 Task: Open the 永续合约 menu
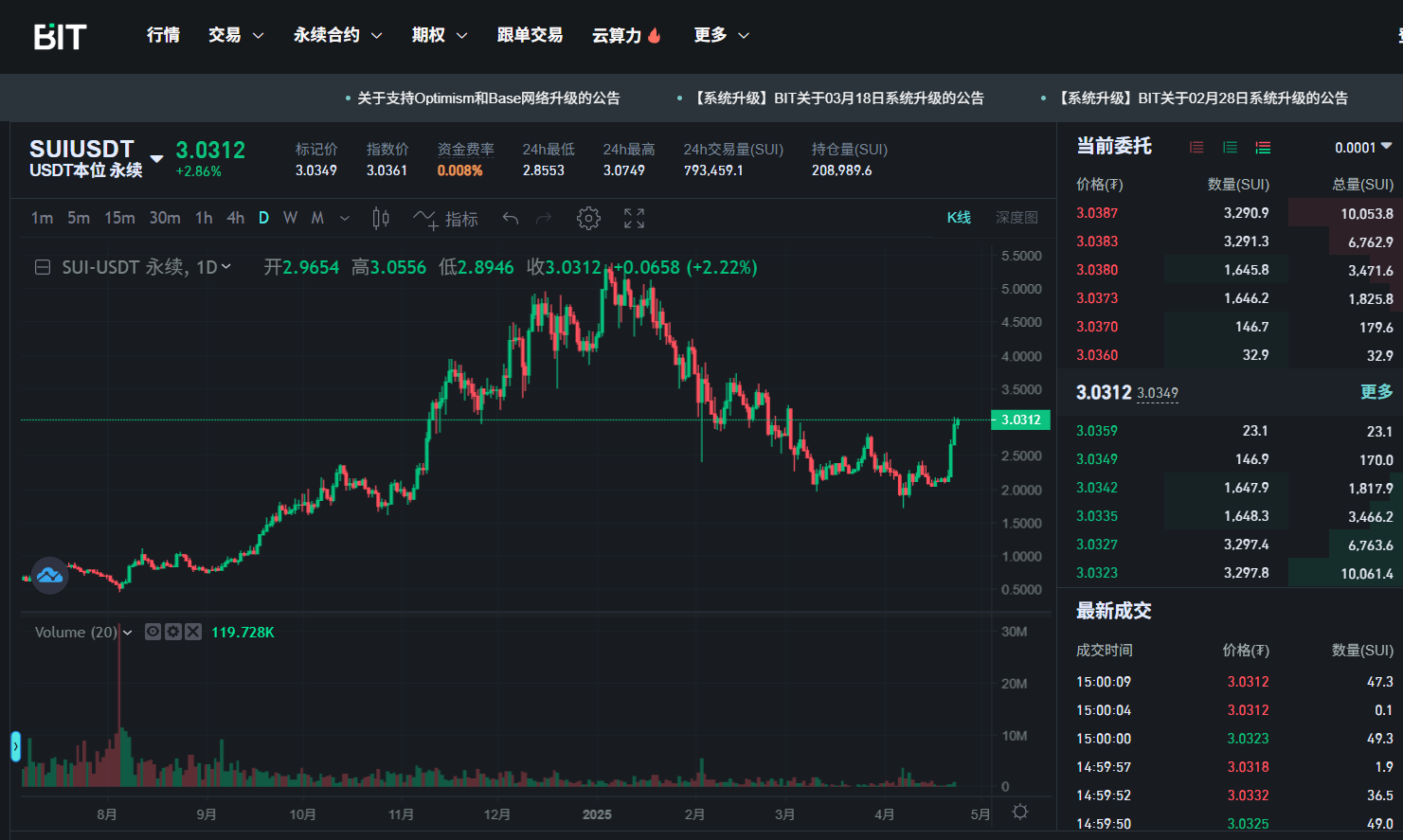(x=337, y=35)
